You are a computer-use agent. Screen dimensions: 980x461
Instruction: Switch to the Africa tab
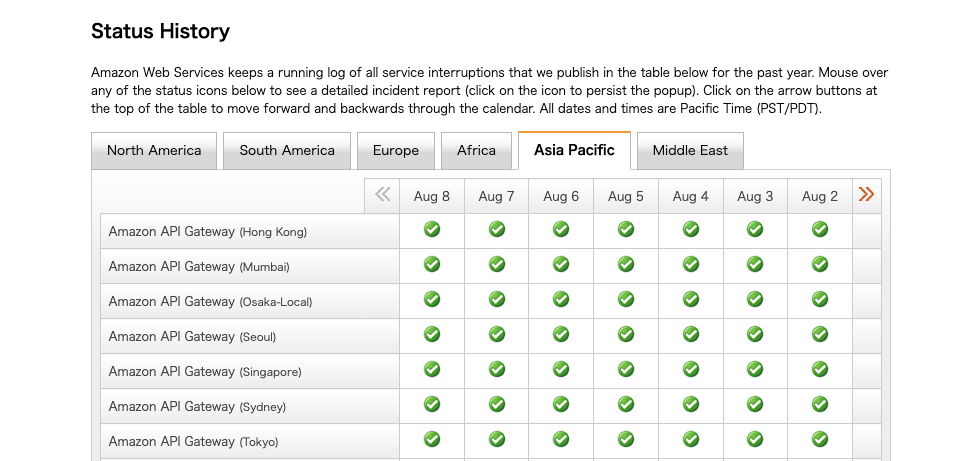tap(476, 151)
